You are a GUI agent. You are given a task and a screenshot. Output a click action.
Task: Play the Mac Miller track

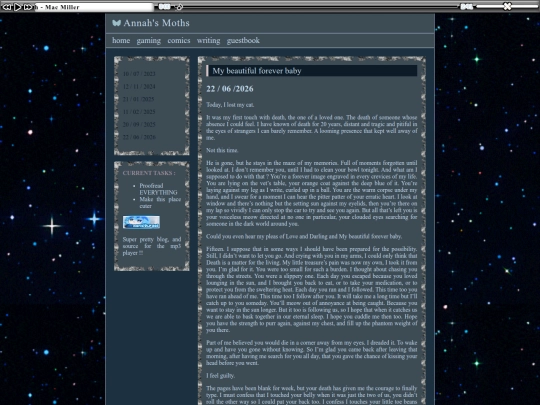coord(18,7)
